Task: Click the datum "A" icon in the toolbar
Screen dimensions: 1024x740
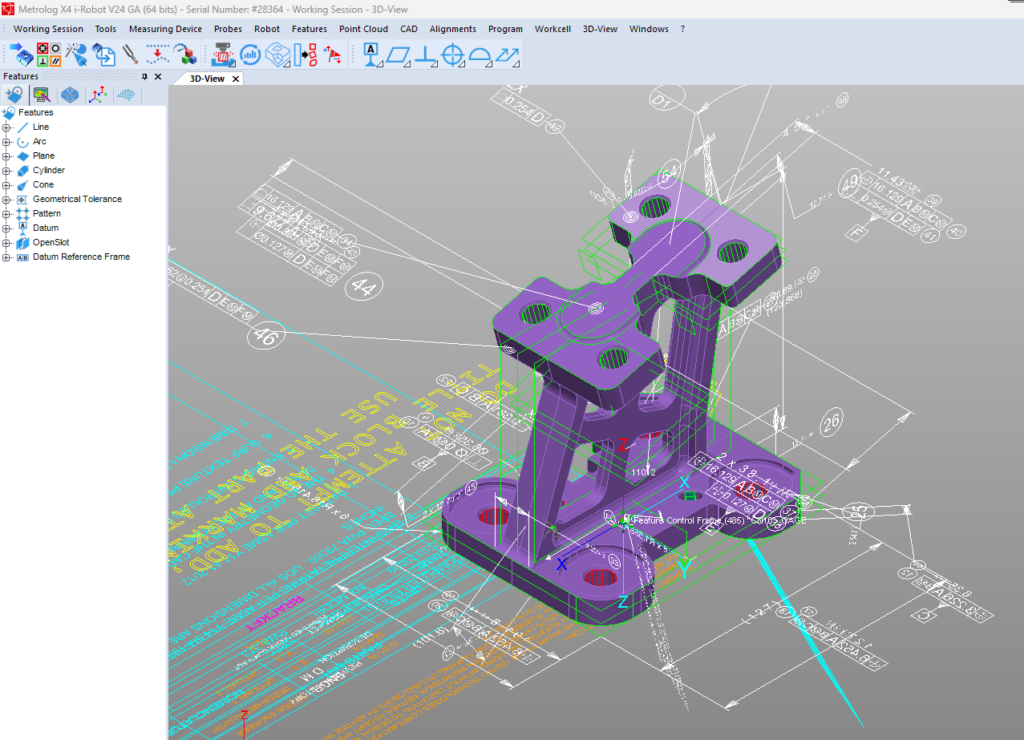Action: pos(372,55)
